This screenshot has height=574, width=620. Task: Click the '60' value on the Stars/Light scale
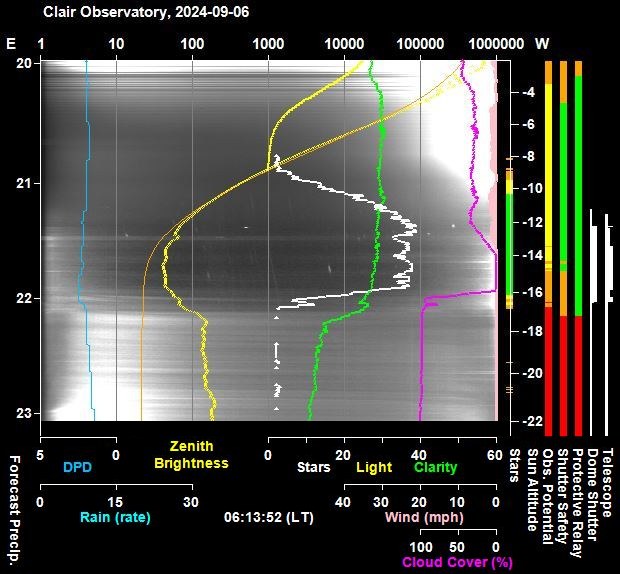click(494, 455)
